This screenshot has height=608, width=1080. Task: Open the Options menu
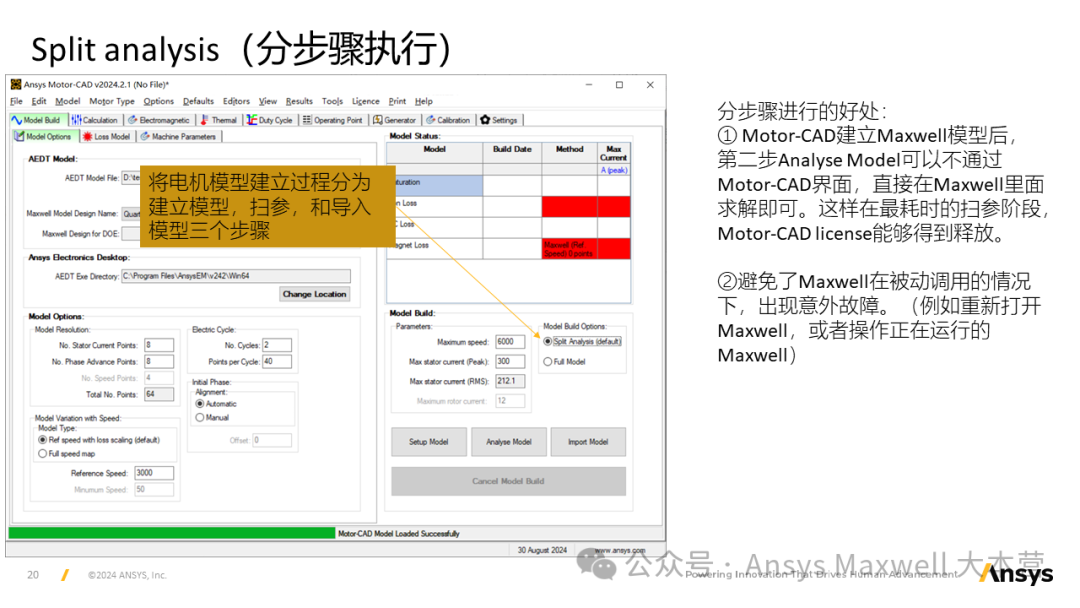pos(158,101)
